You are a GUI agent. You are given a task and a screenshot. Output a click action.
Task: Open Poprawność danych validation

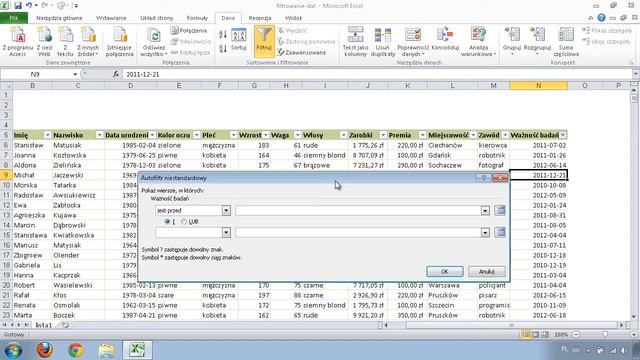click(413, 41)
